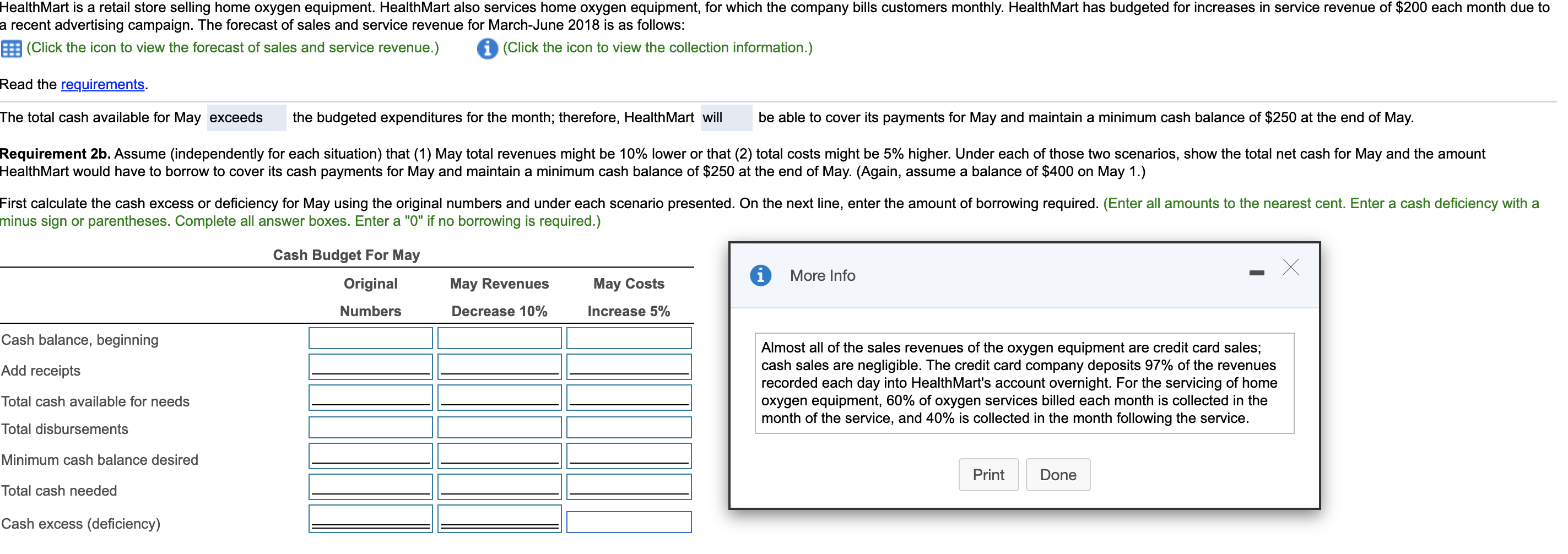Select Minimum cash balance Costs Increase field
1568x554 pixels.
pyautogui.click(x=629, y=456)
